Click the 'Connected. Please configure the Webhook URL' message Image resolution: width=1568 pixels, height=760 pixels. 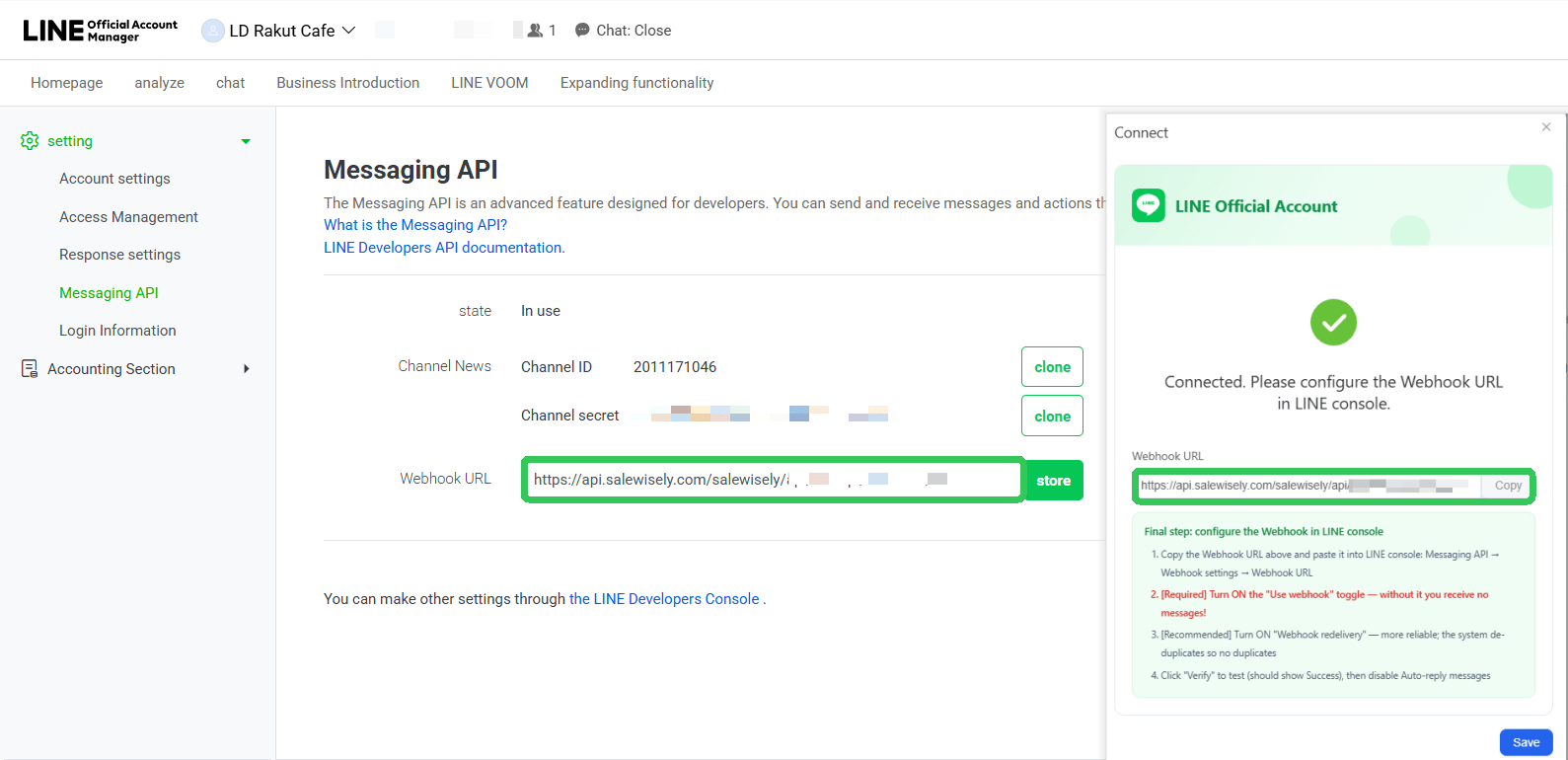1333,393
